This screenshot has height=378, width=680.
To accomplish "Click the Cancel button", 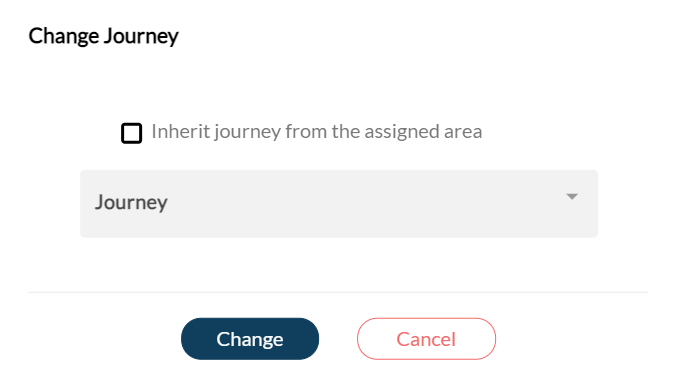I will tap(426, 339).
